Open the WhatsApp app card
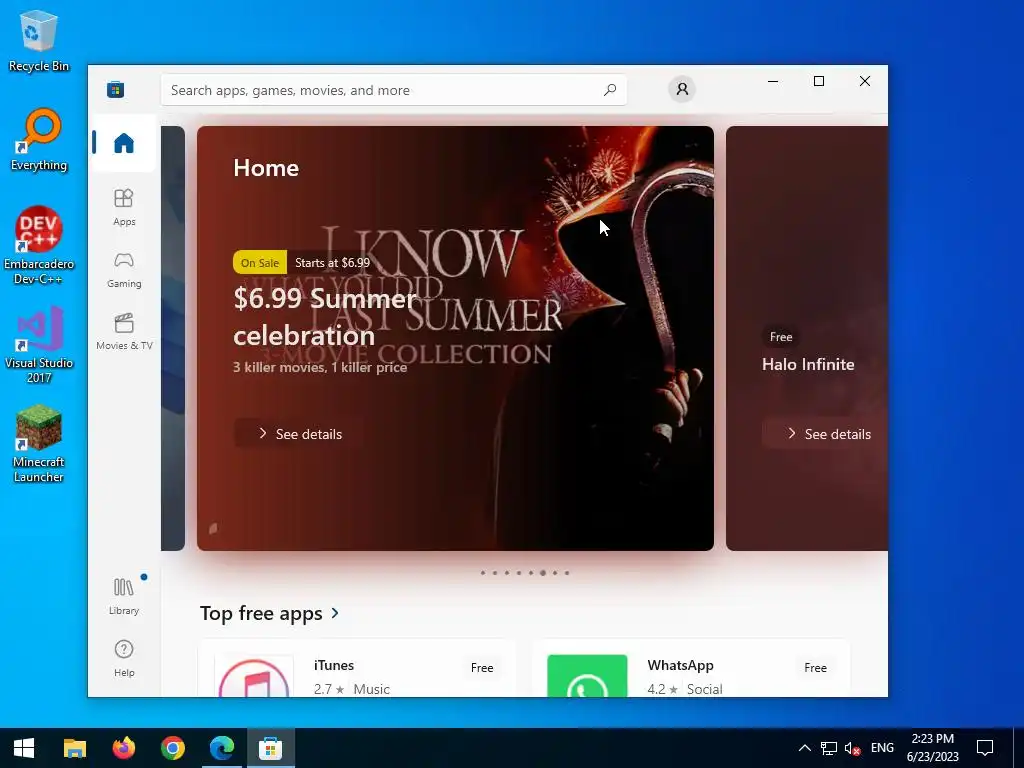The image size is (1024, 768). (691, 669)
